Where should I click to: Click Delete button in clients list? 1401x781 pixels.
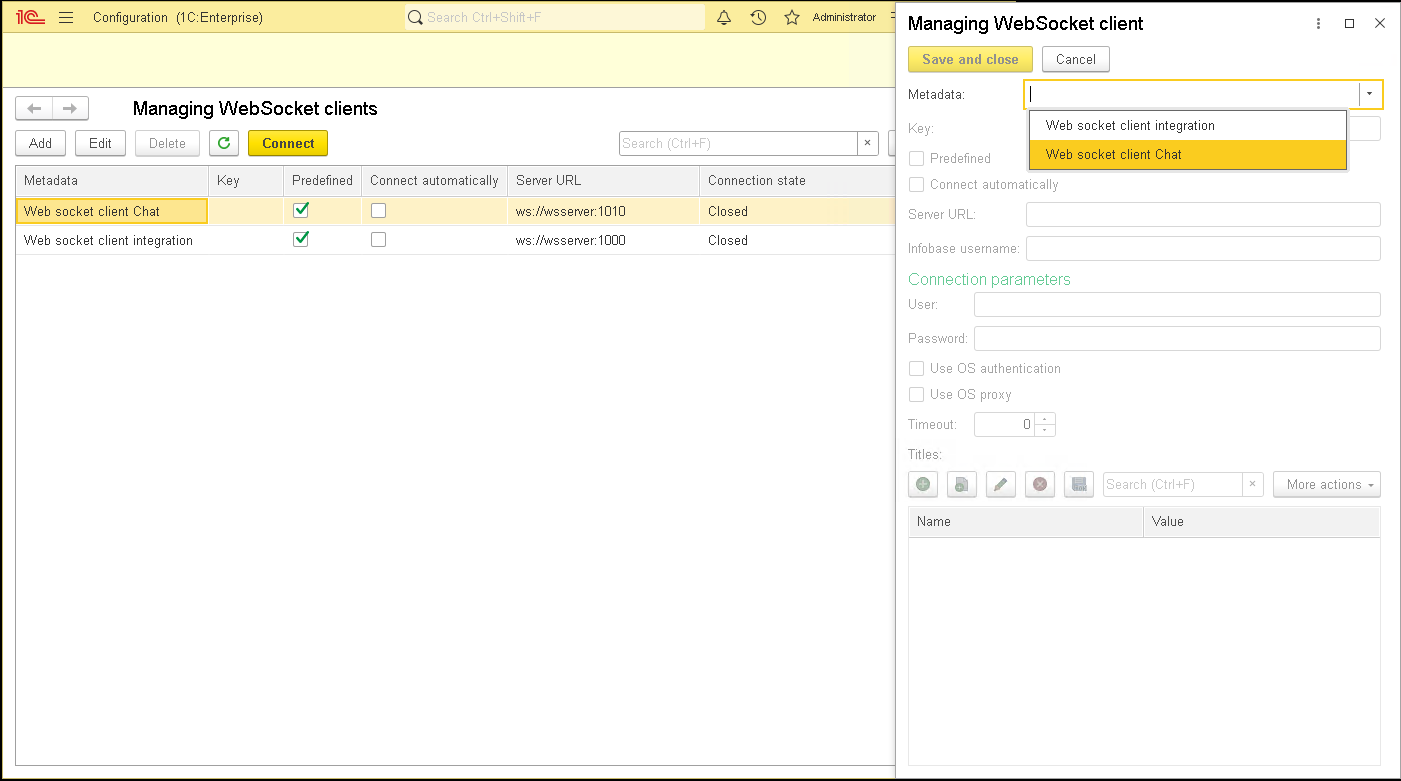coord(167,143)
